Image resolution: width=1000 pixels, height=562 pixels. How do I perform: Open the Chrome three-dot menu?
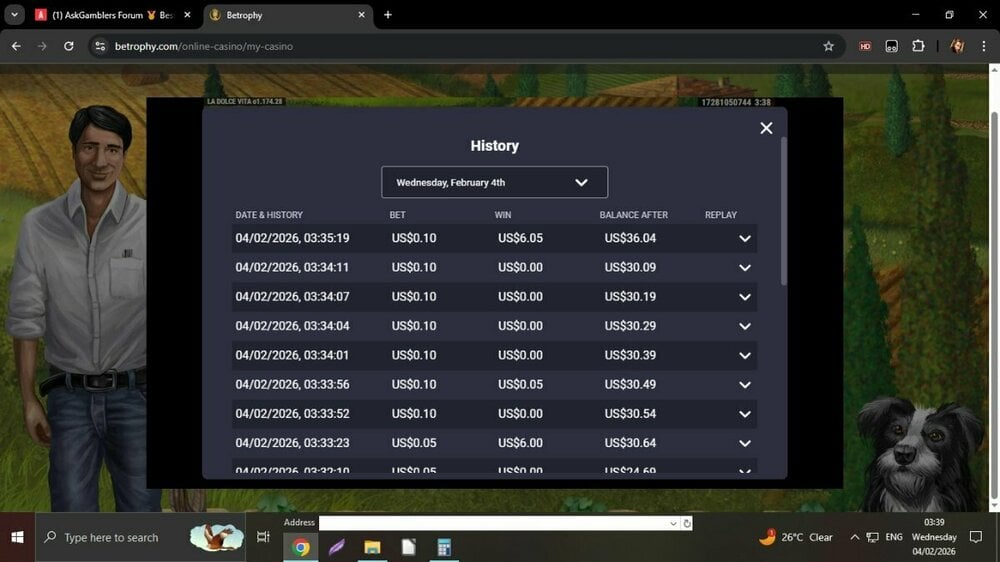pos(984,46)
